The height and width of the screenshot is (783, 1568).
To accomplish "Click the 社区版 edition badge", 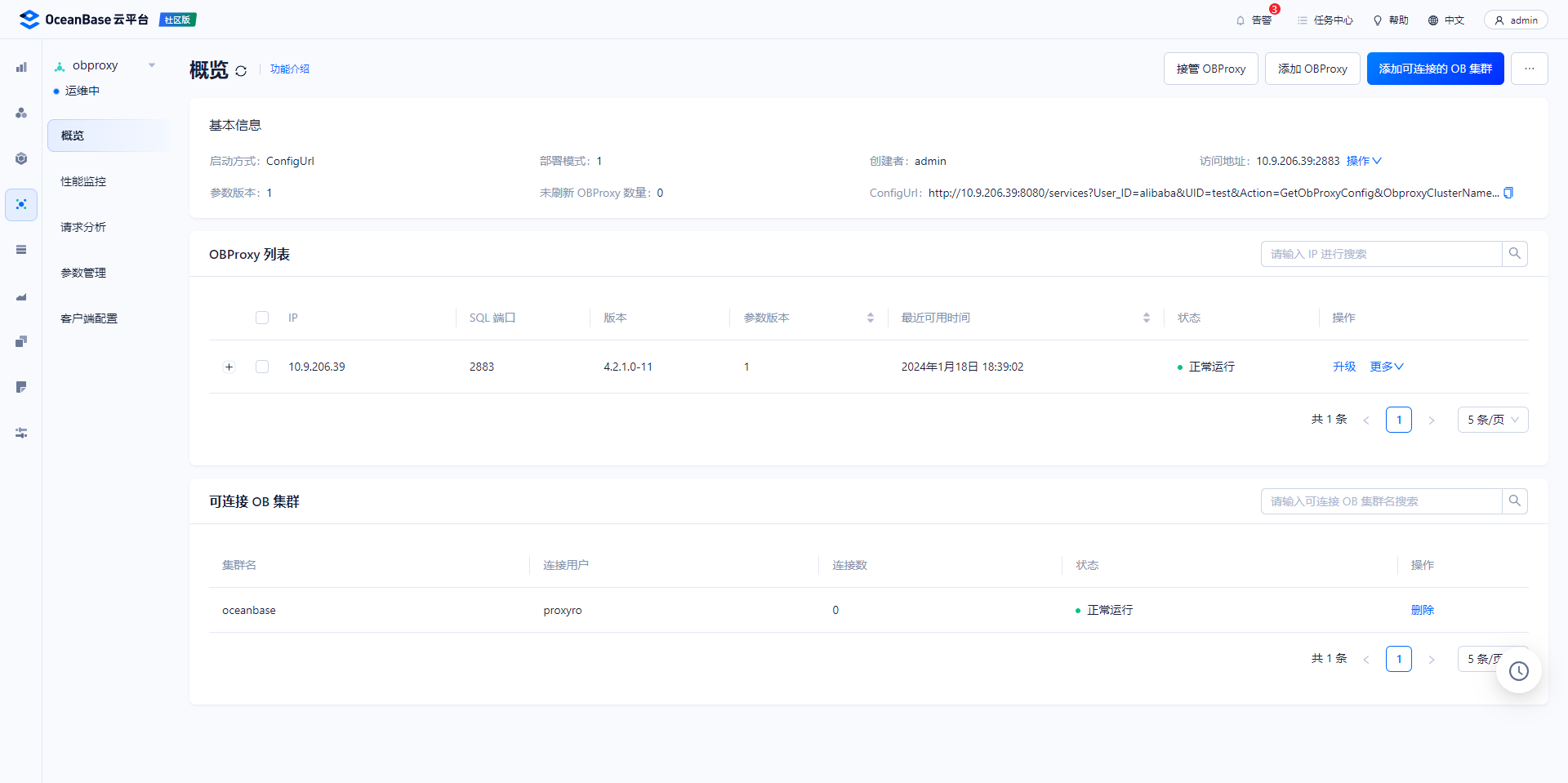I will pos(177,20).
